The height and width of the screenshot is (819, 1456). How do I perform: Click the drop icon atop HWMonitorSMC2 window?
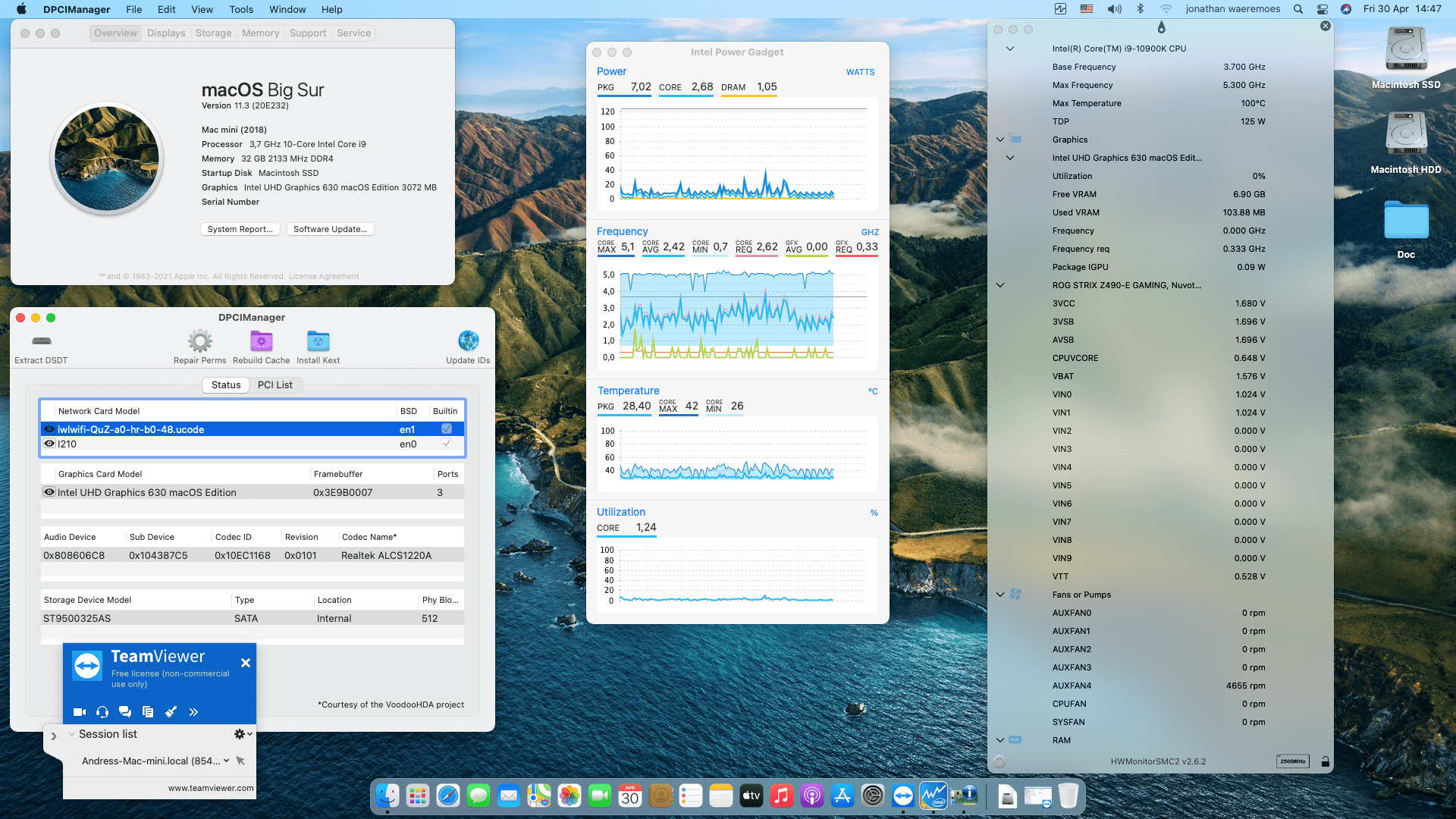click(x=1161, y=28)
